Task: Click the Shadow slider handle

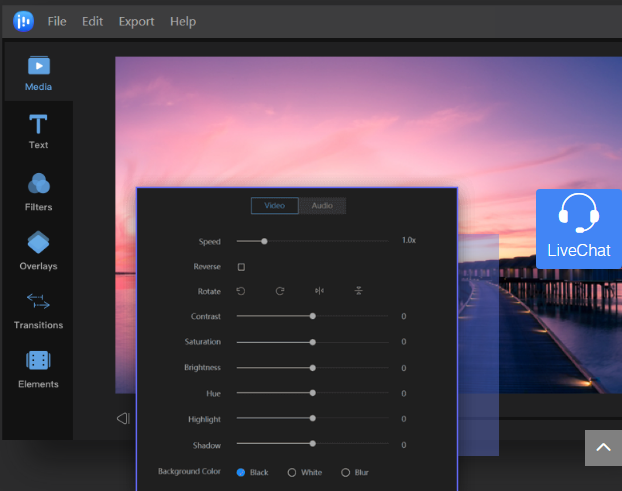Action: [313, 443]
